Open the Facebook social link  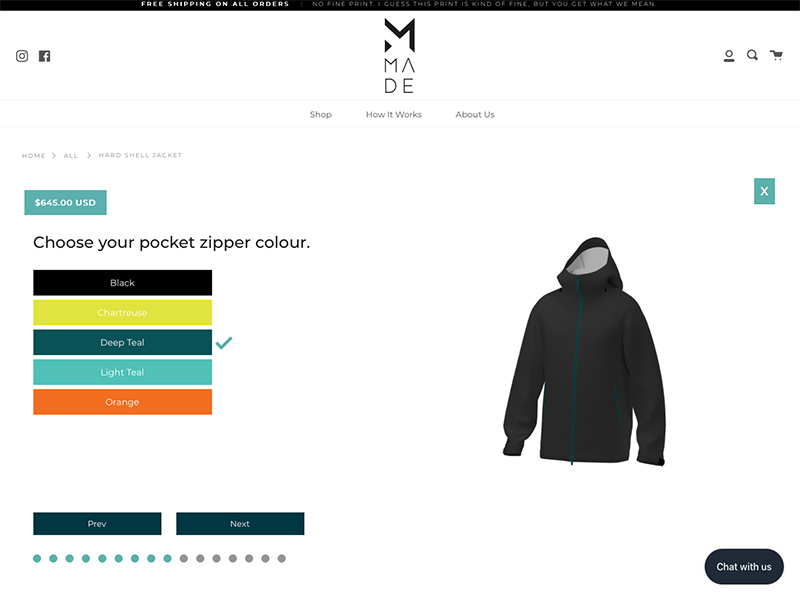(x=45, y=56)
